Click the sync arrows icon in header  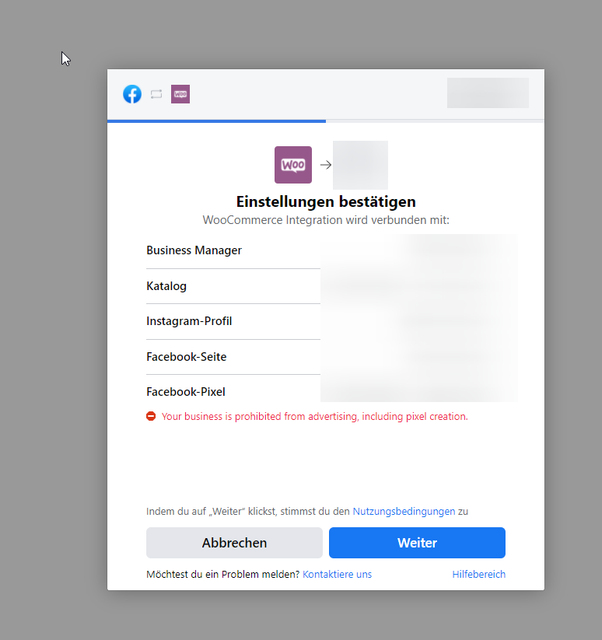(156, 94)
